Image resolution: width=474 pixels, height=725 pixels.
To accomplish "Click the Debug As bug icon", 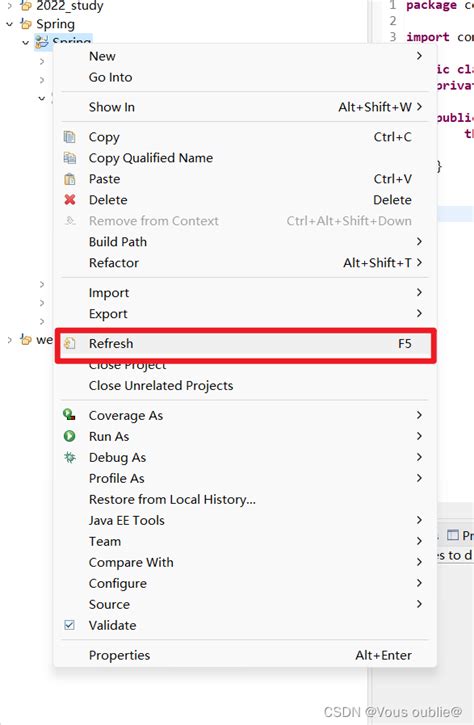I will (69, 457).
